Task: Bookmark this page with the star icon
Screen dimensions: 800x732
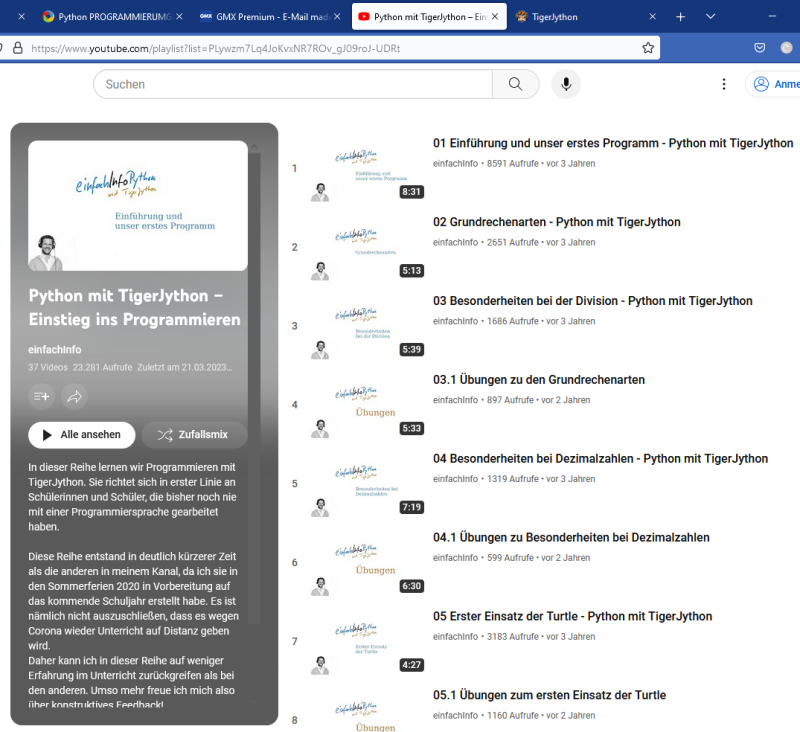Action: tap(648, 48)
